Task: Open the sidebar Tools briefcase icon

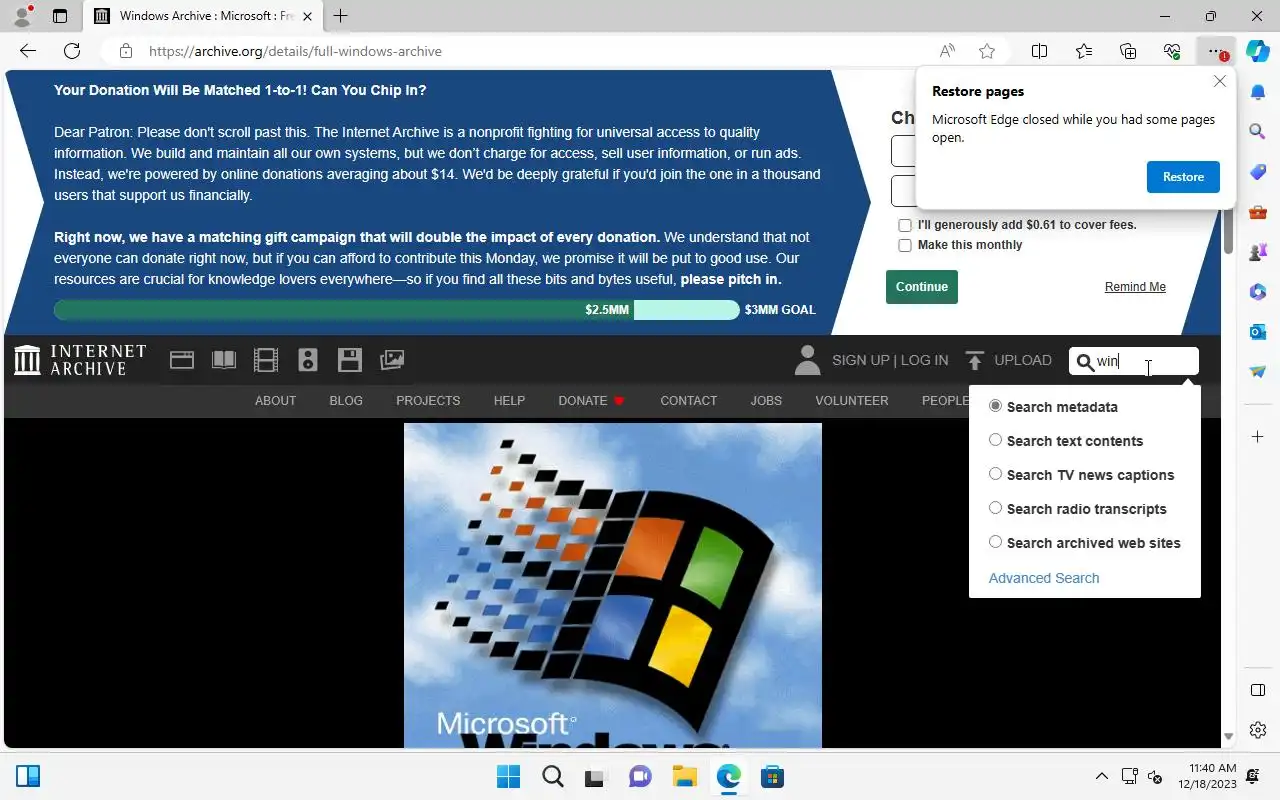Action: [1258, 211]
